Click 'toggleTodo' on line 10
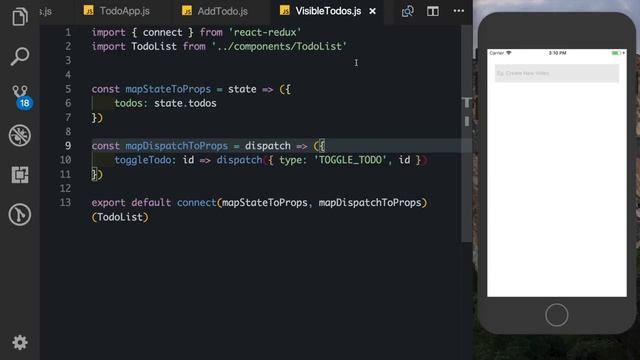 coord(142,160)
